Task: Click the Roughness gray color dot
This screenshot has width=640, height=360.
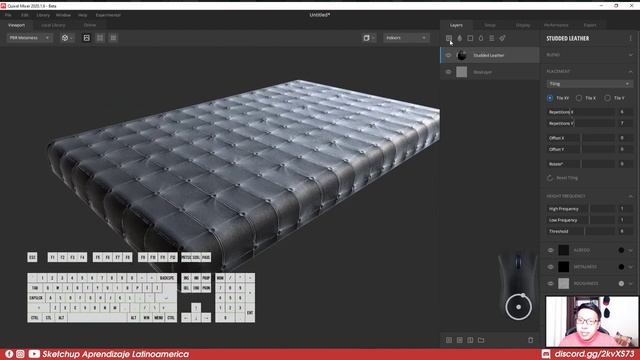Action: pos(621,283)
